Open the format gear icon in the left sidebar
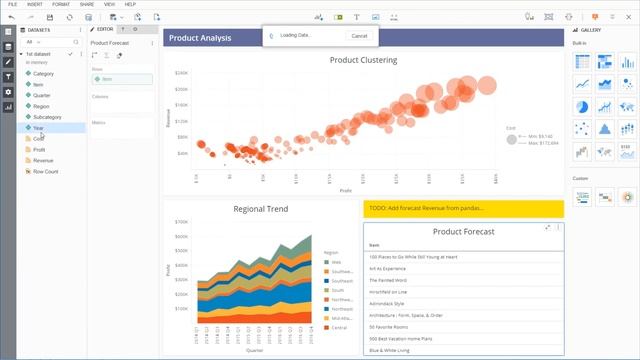640x360 pixels. [x=8, y=92]
